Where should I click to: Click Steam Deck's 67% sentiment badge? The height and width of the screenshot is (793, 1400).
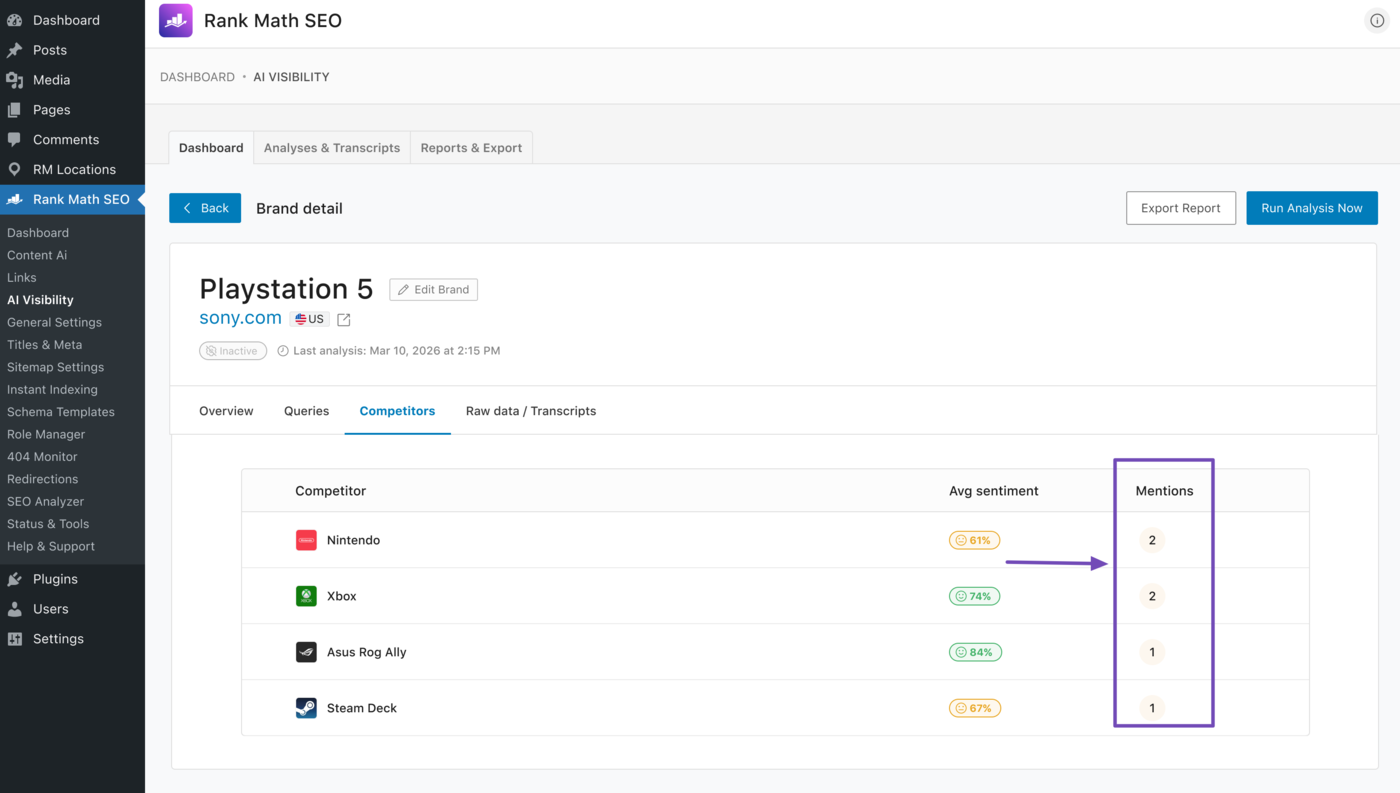(975, 708)
